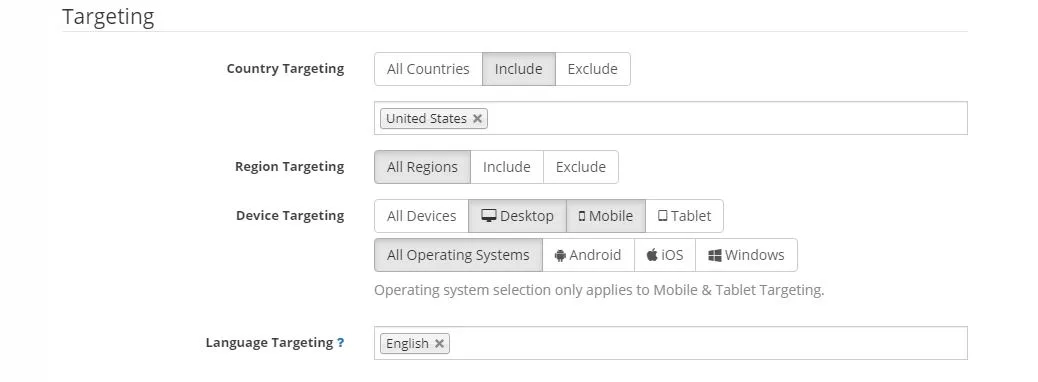This screenshot has height=382, width=1038.
Task: Open Language Targeting help question mark
Action: pos(340,343)
